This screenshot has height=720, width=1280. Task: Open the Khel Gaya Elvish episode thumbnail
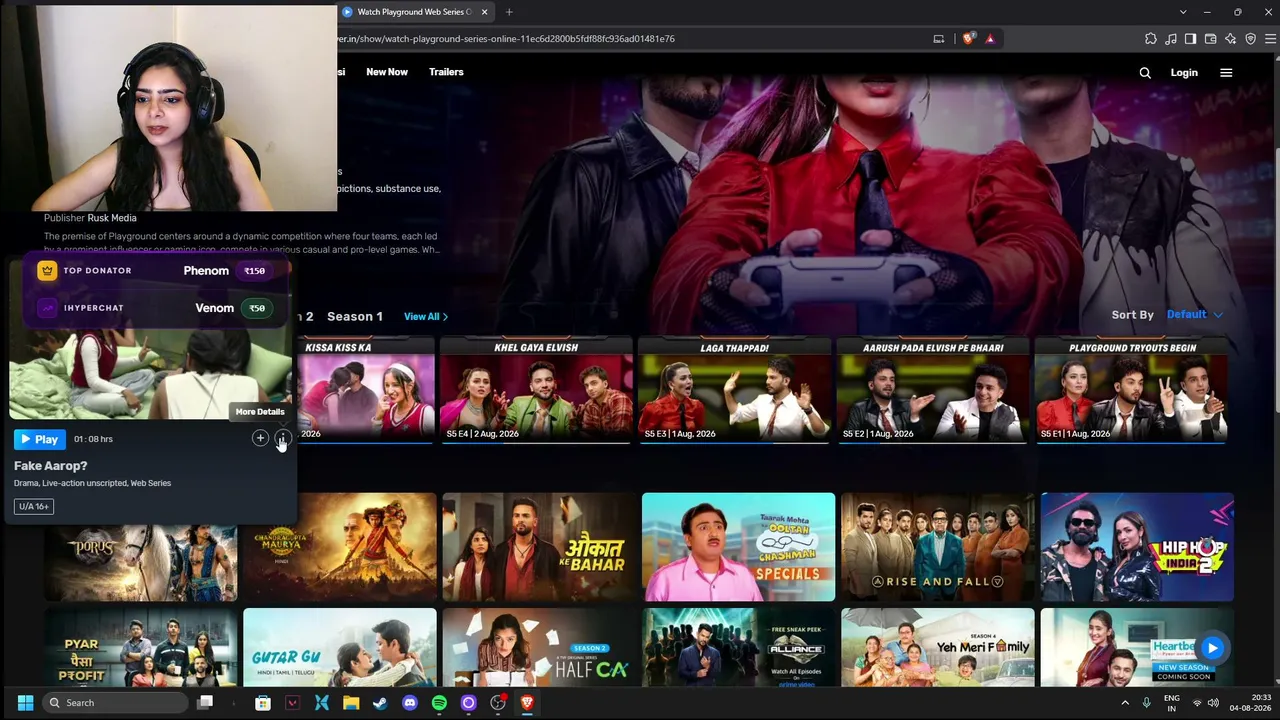(x=536, y=390)
